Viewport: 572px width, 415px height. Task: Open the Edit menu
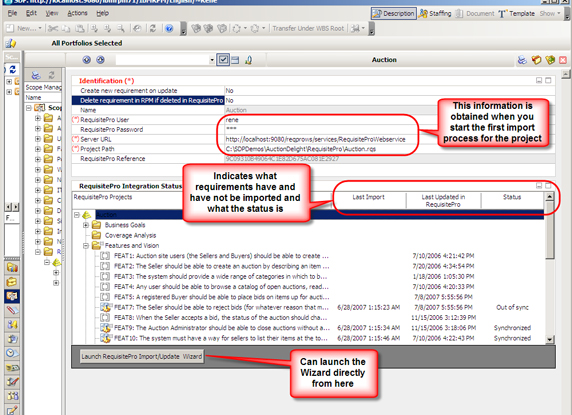31,13
